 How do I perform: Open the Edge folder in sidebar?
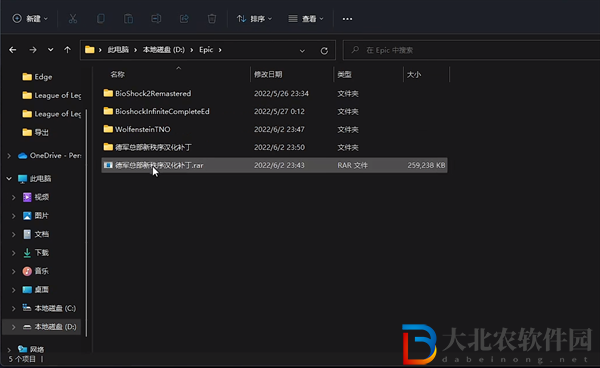tap(43, 77)
